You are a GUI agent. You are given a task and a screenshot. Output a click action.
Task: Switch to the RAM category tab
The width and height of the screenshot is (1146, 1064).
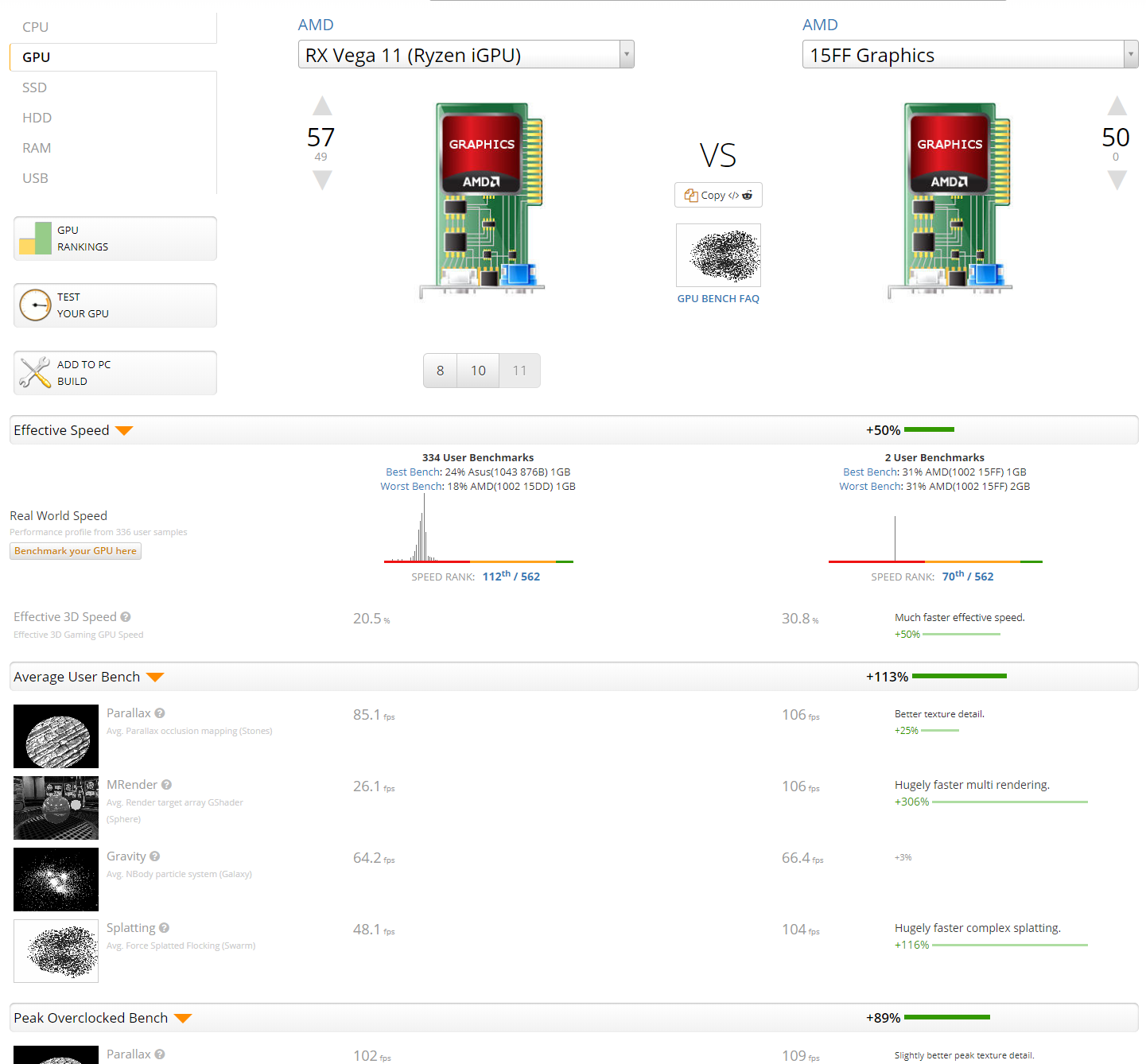[x=113, y=148]
